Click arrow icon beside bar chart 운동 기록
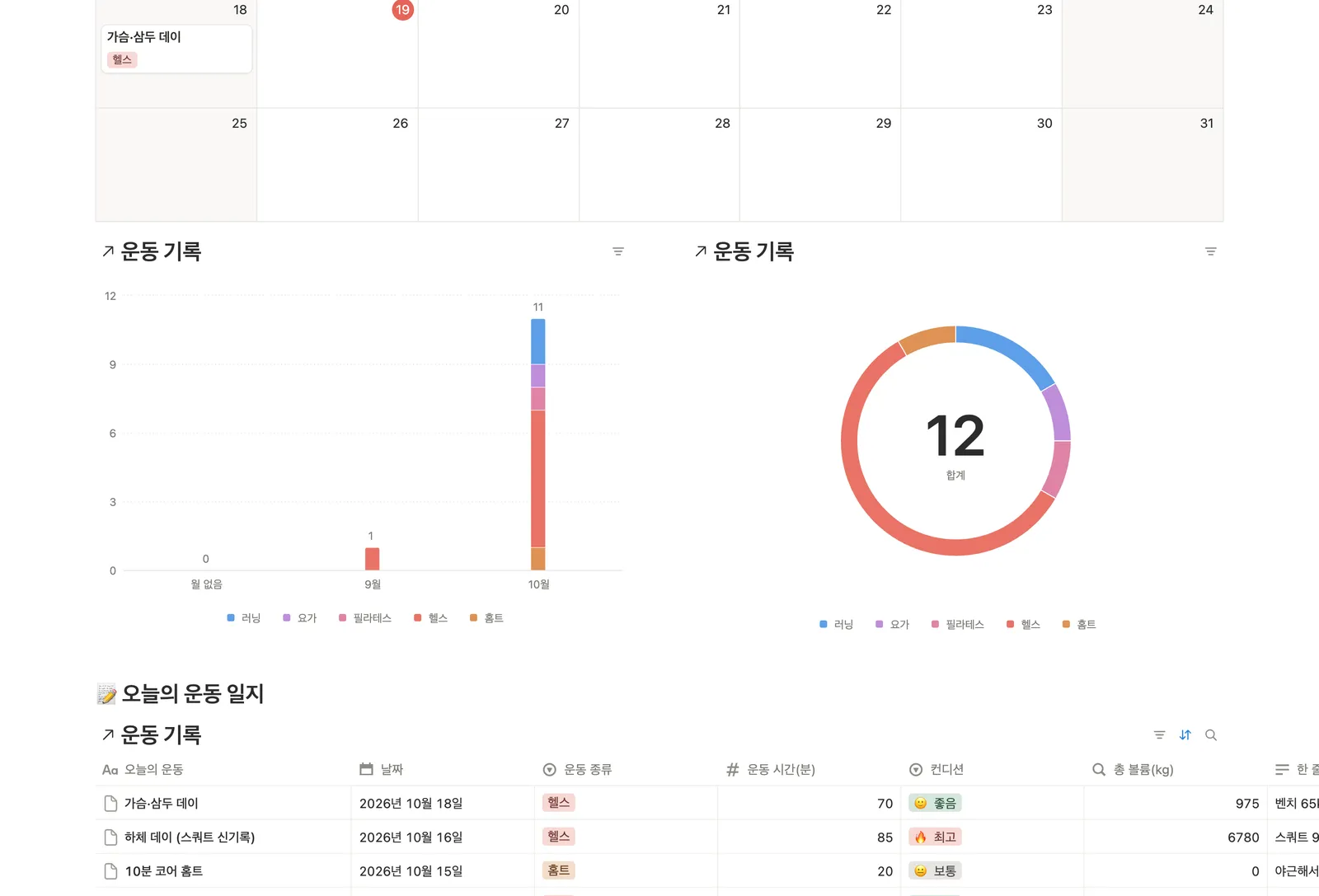 [108, 251]
